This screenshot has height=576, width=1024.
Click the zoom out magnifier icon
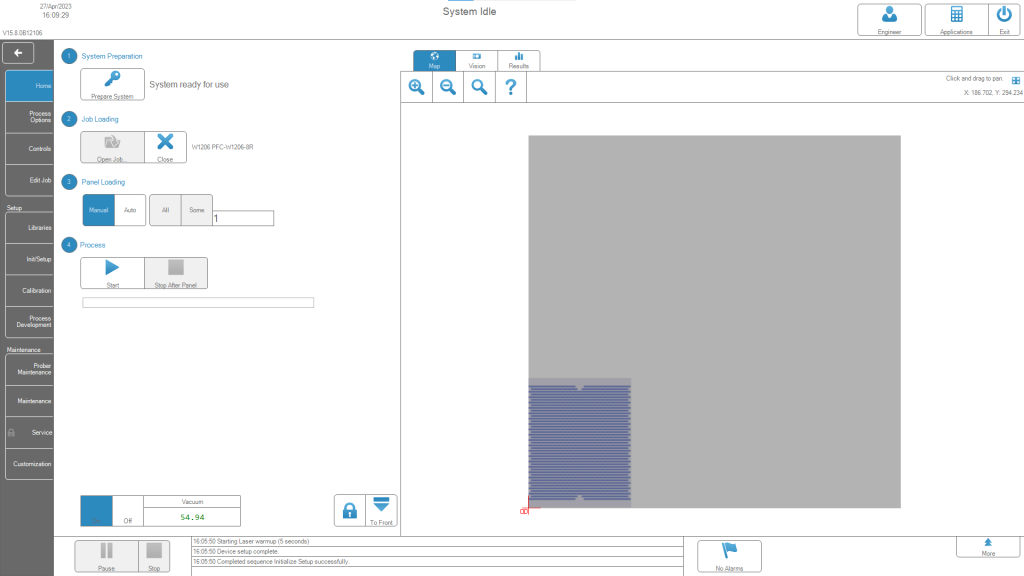click(x=448, y=87)
